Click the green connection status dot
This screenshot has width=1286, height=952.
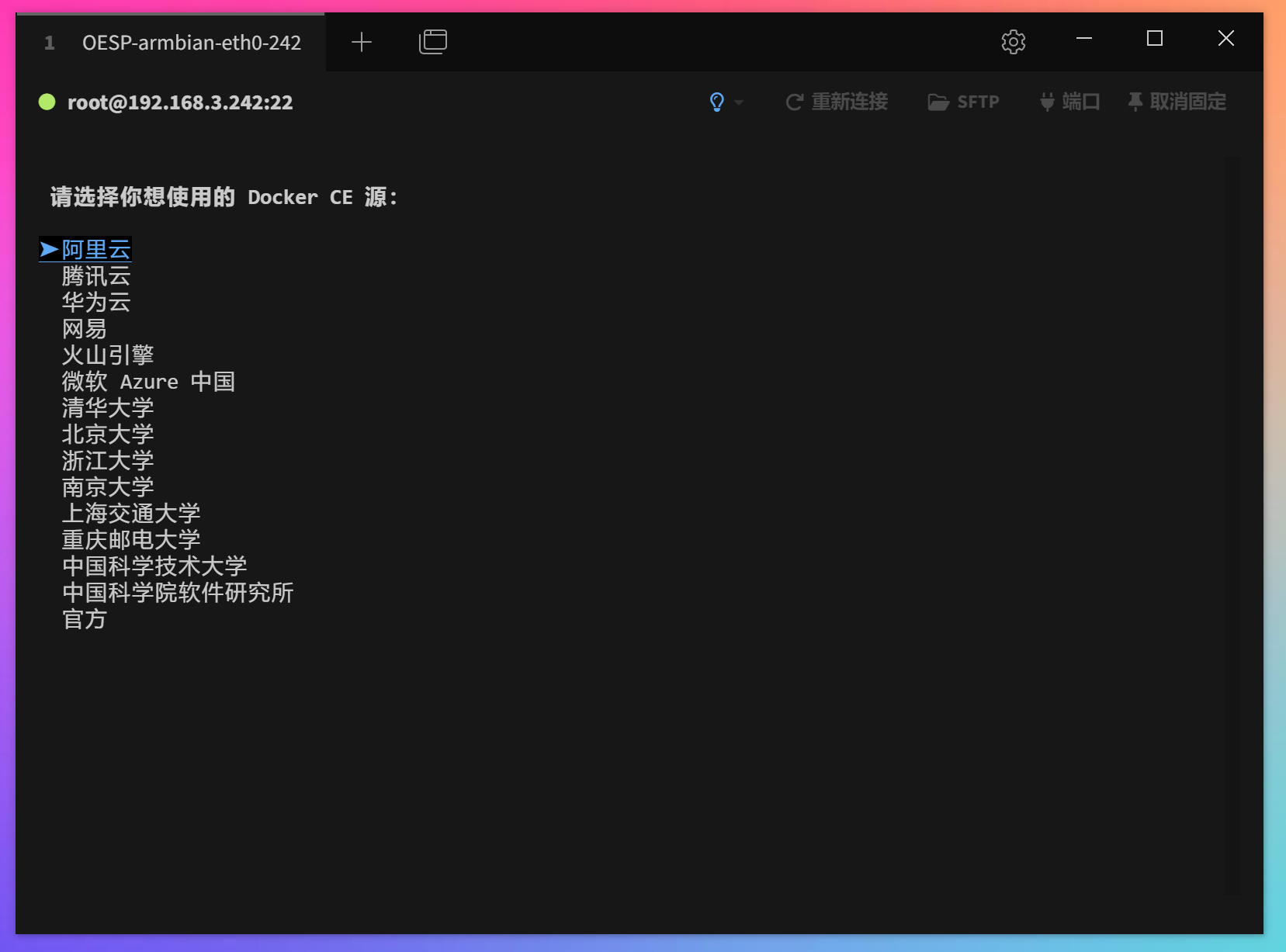coord(47,102)
